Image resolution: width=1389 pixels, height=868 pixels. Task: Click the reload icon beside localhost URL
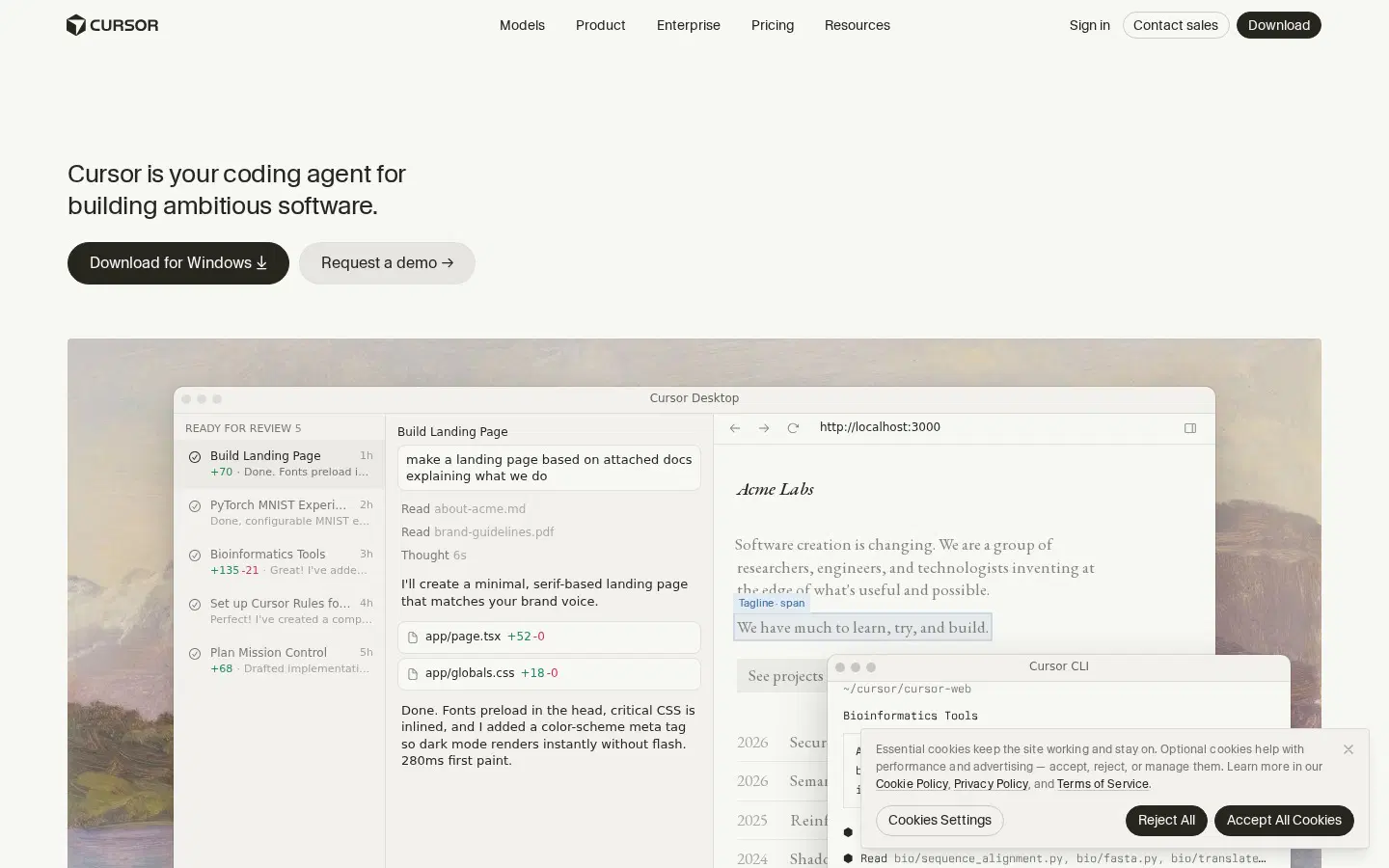[x=793, y=428]
